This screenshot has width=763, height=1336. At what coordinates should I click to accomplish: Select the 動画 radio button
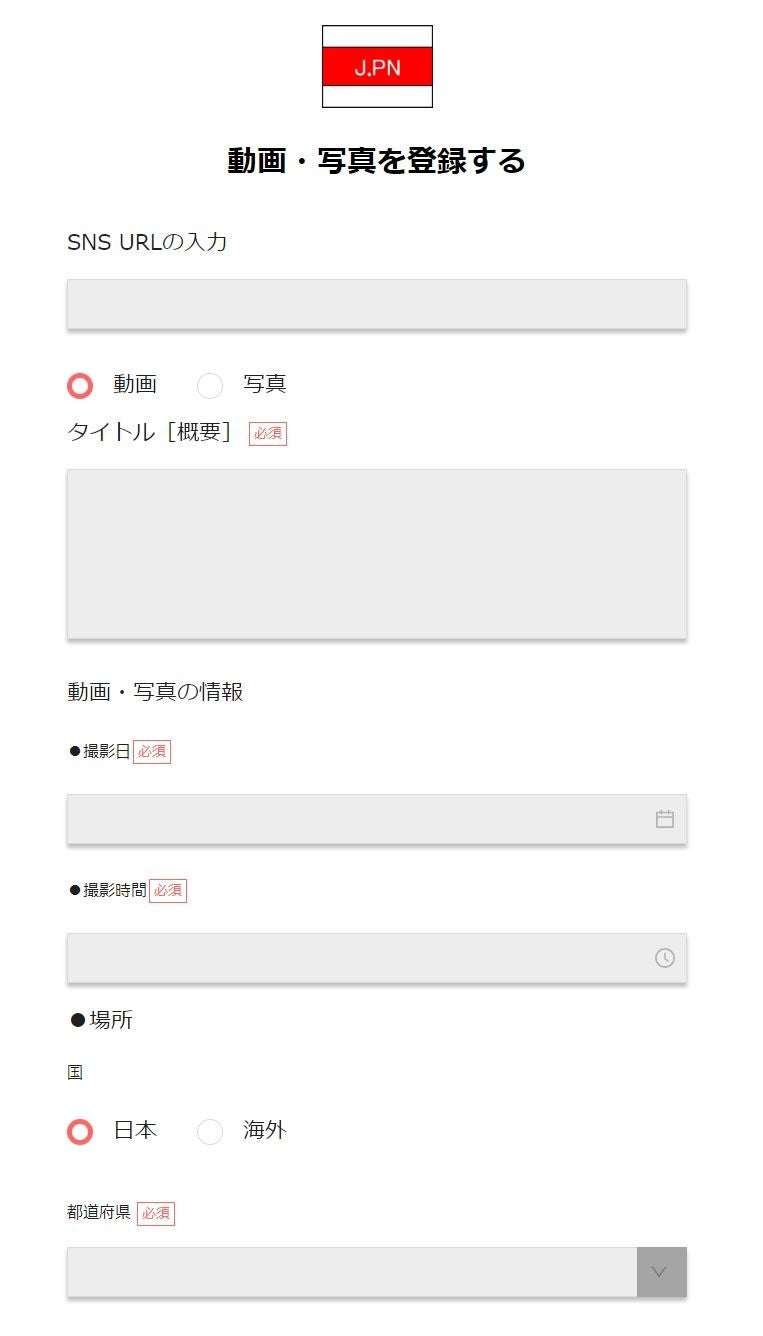[x=80, y=385]
